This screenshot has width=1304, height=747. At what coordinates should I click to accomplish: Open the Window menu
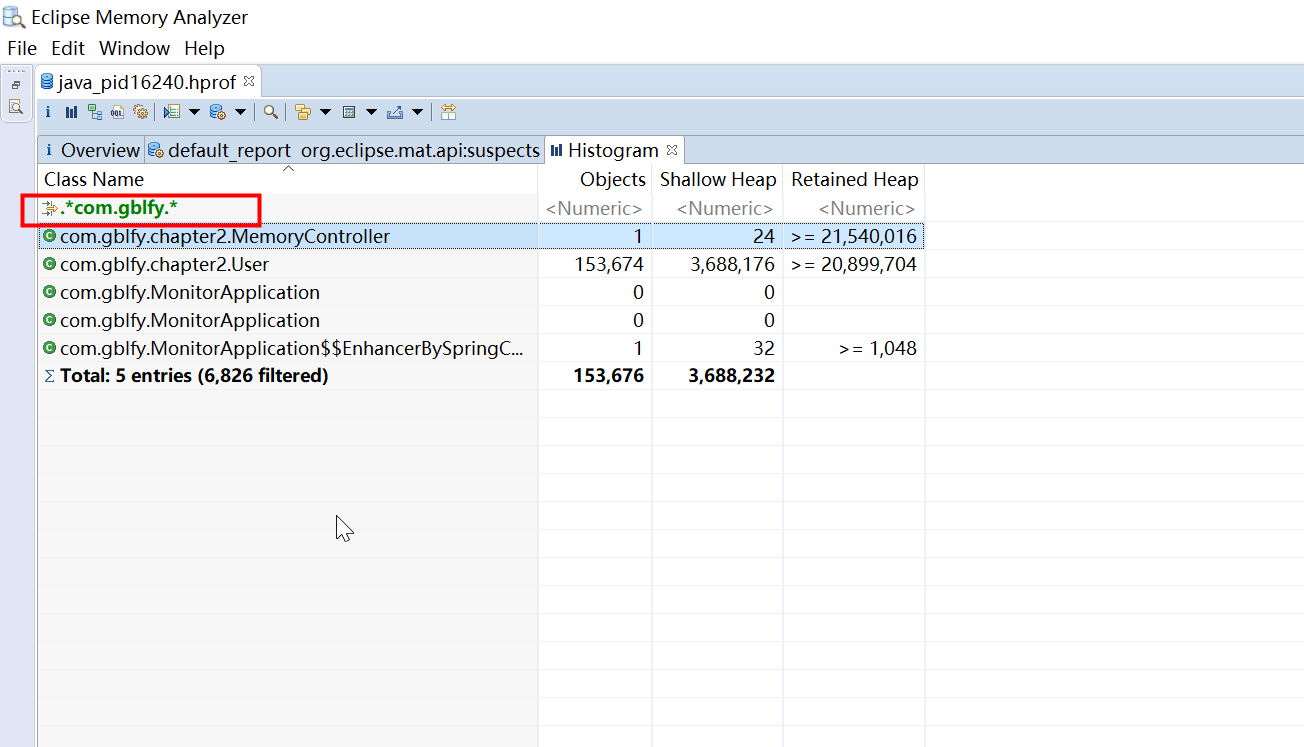134,48
